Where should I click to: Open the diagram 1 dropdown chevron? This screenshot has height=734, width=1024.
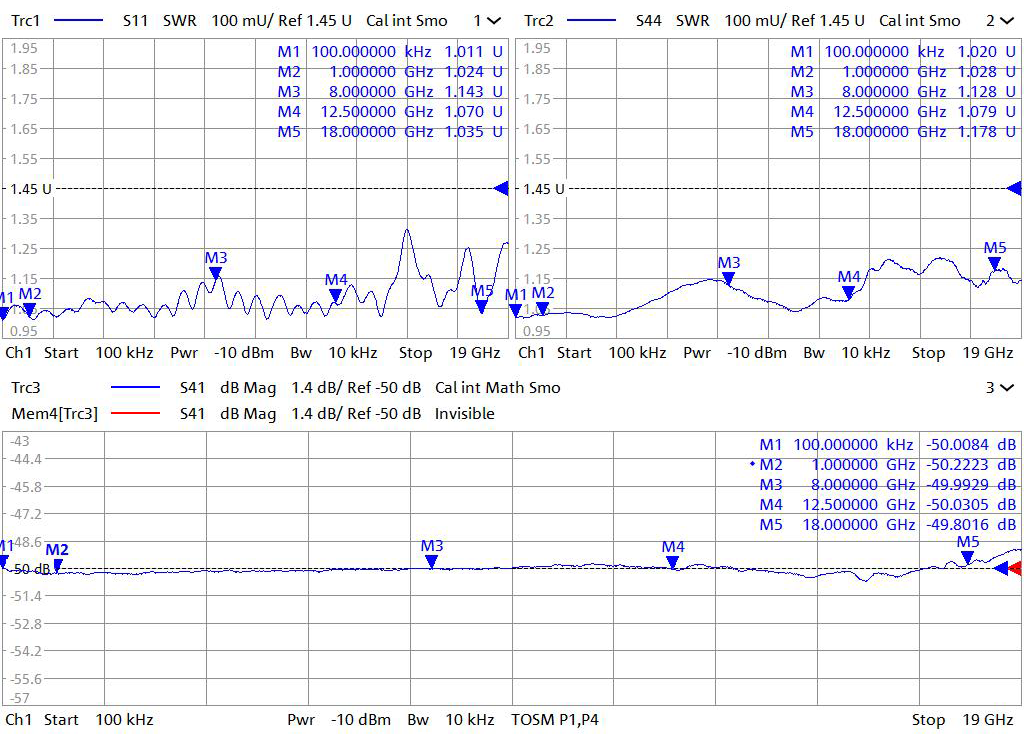point(494,21)
